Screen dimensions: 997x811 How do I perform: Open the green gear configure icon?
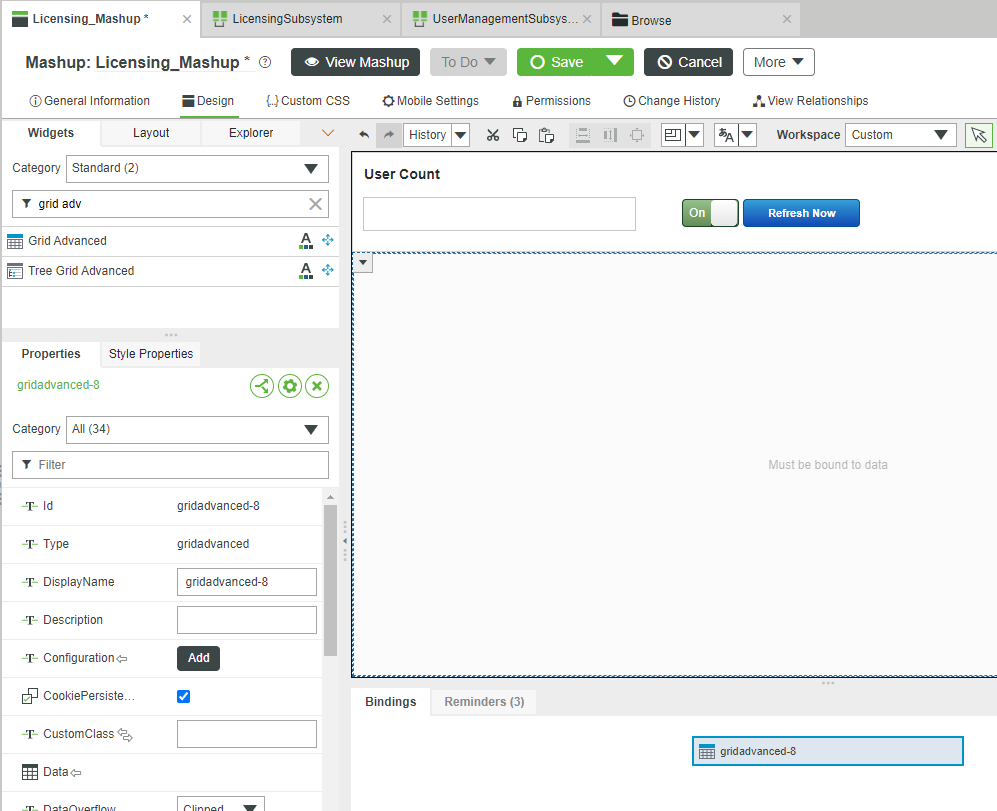(290, 386)
